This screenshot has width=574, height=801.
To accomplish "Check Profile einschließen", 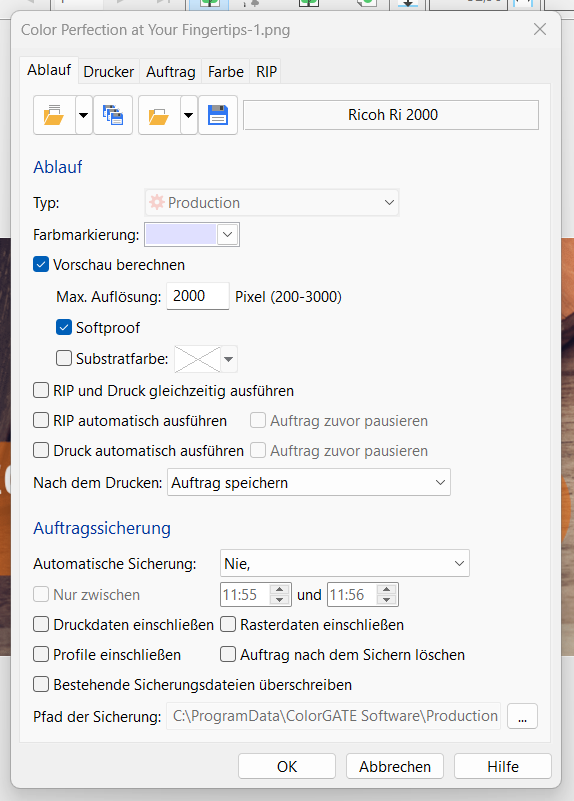I will (x=41, y=654).
